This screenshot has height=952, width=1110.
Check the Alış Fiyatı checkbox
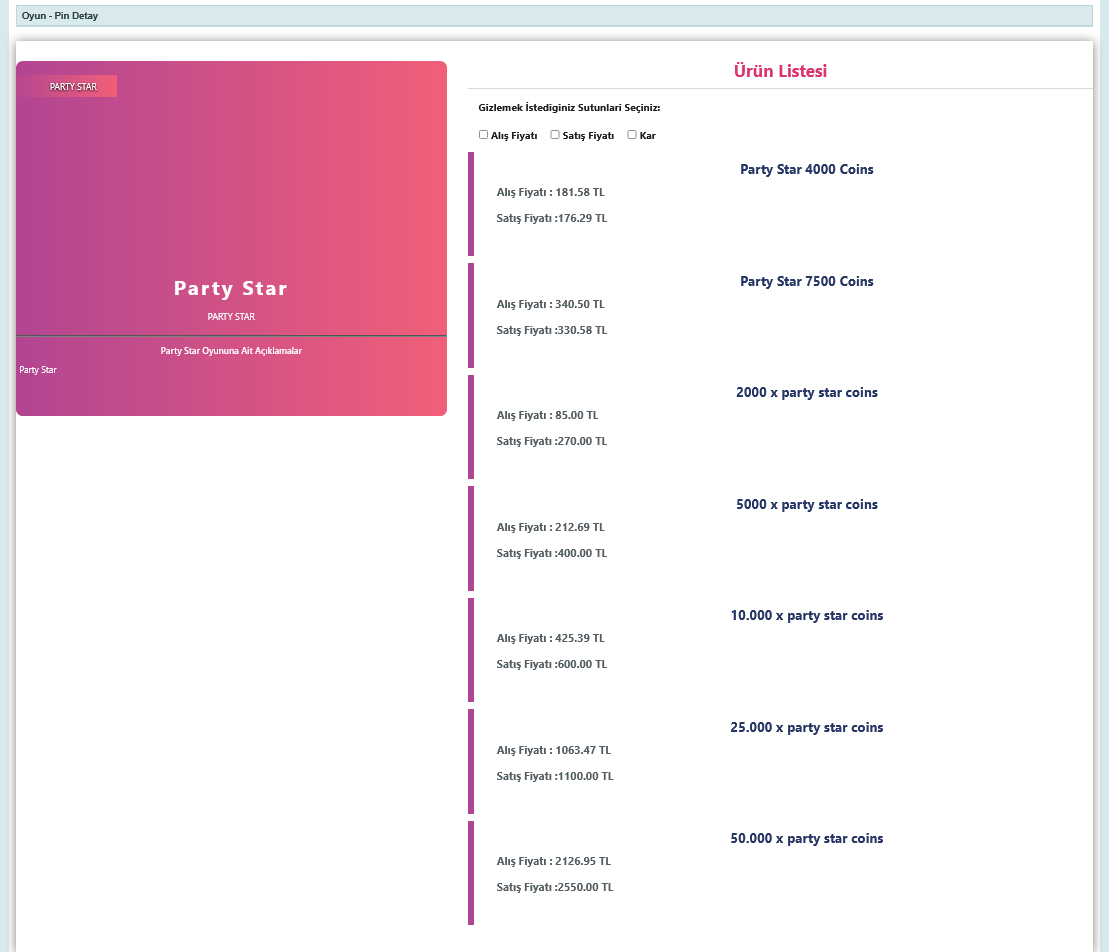pyautogui.click(x=484, y=135)
